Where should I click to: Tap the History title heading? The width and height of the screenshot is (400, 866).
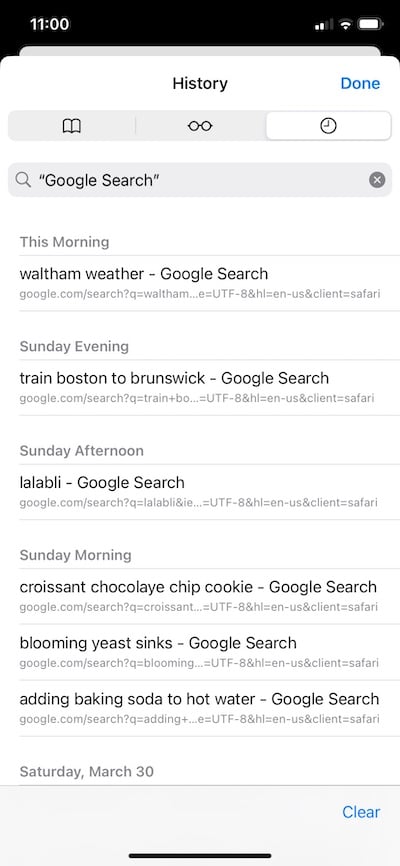click(200, 83)
